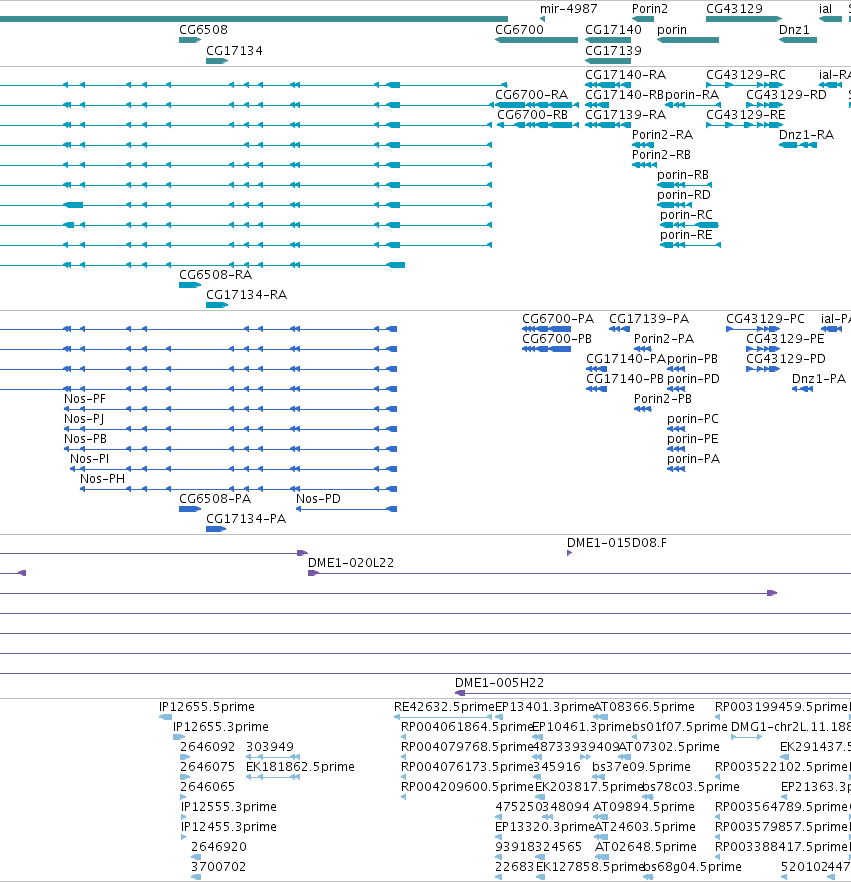Click the CG43129-PC protein label

click(766, 319)
